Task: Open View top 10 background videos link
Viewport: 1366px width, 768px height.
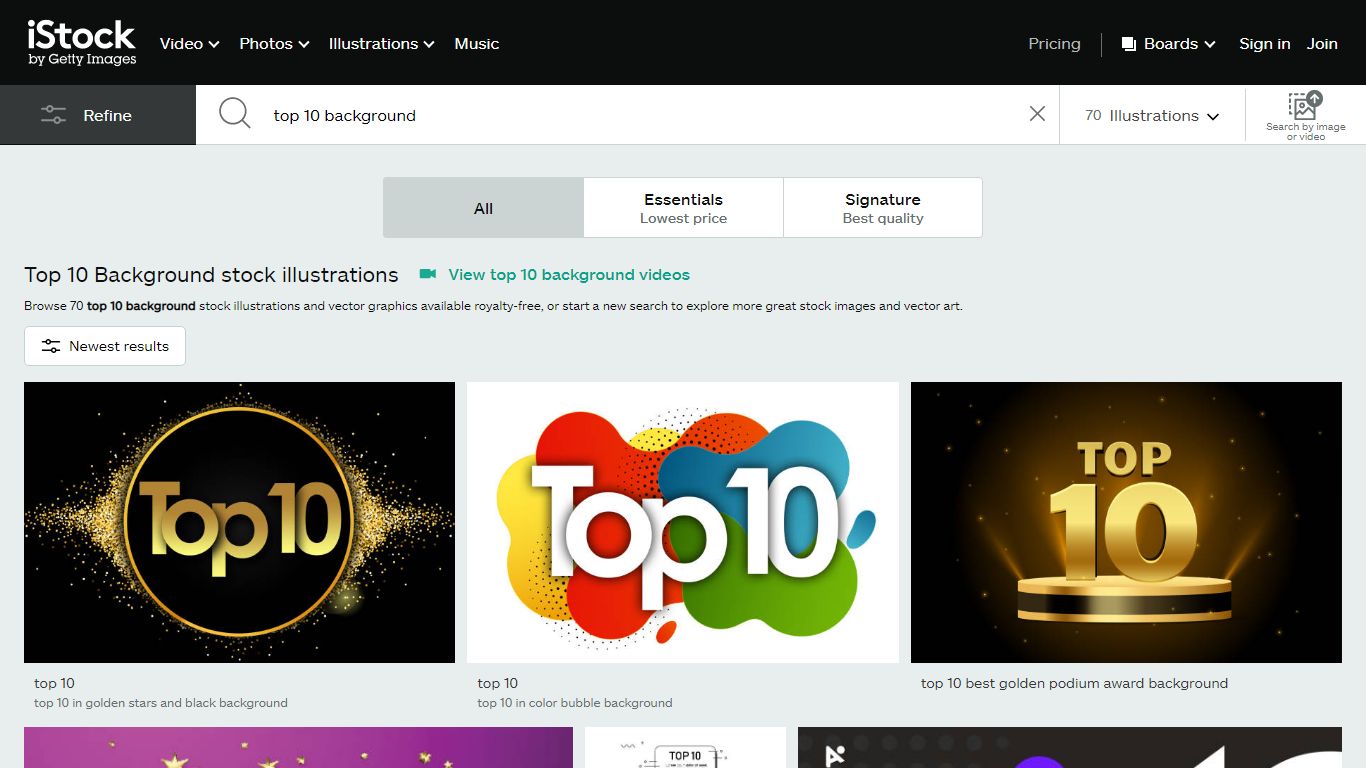Action: [x=569, y=274]
